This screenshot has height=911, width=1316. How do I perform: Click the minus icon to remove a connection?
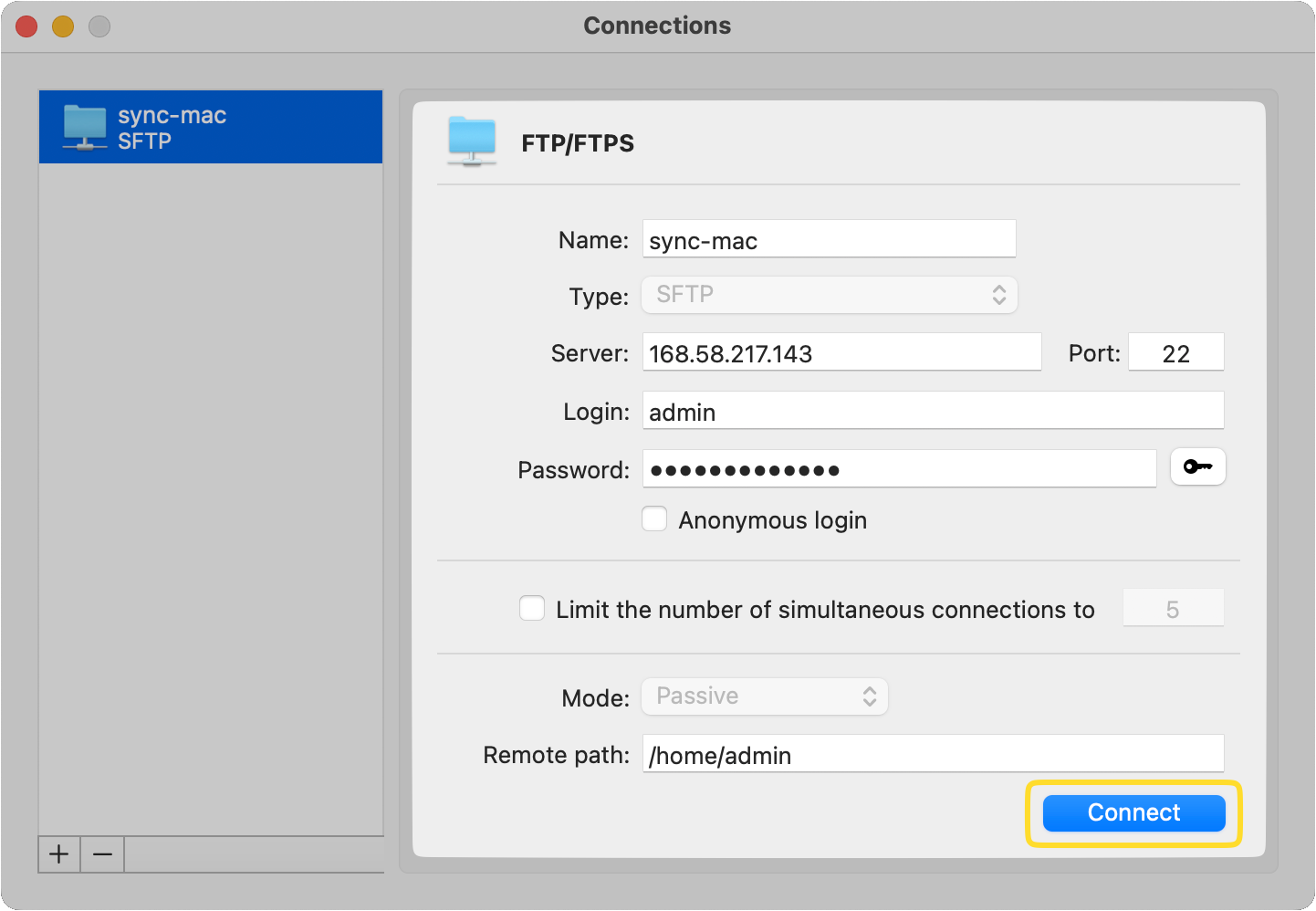[101, 854]
